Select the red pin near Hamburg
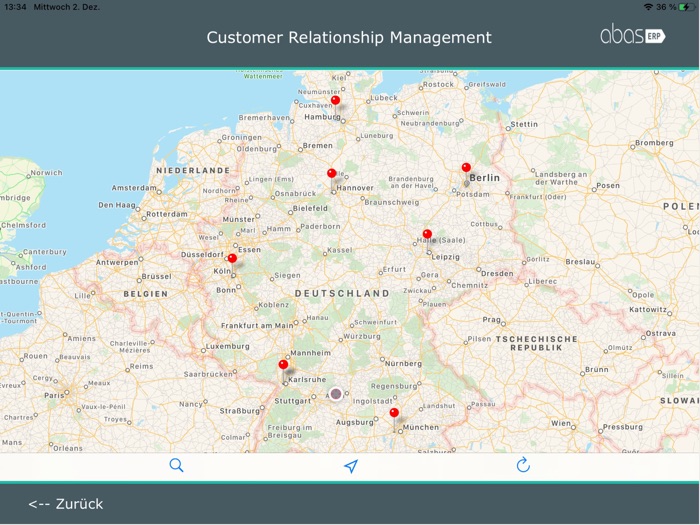The width and height of the screenshot is (700, 525). coord(336,100)
